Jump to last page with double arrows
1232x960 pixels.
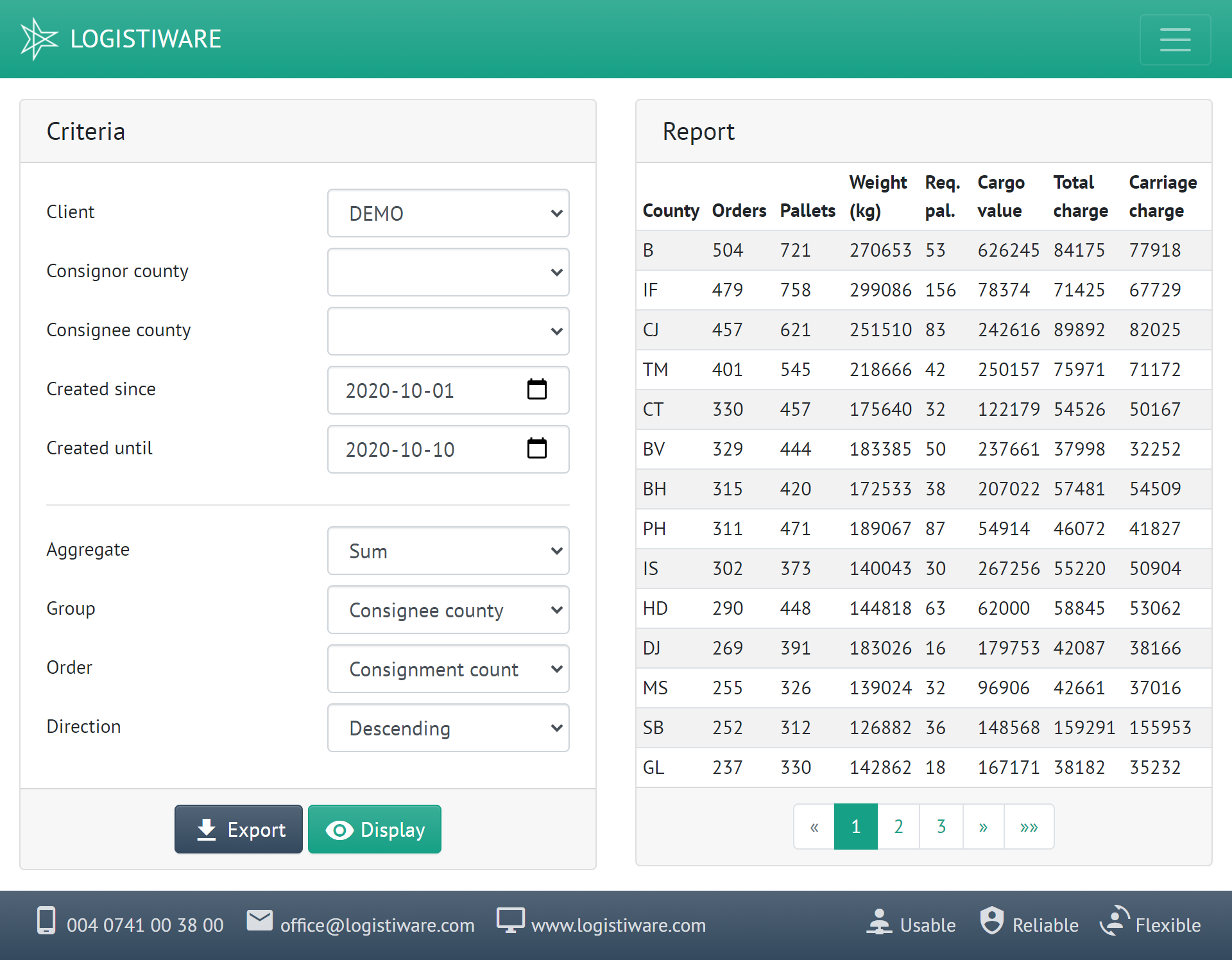coord(1029,827)
